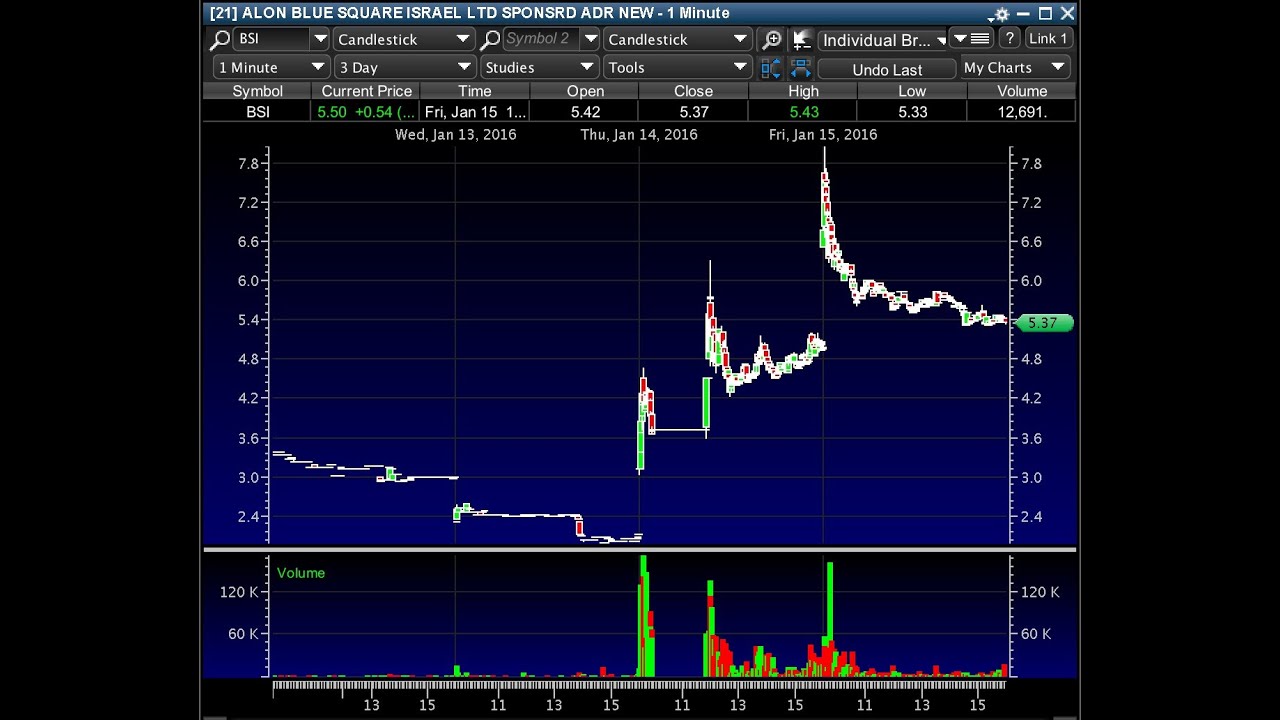Screen dimensions: 1280x720
Task: Click the cursor crosshair tool icon
Action: [x=801, y=40]
